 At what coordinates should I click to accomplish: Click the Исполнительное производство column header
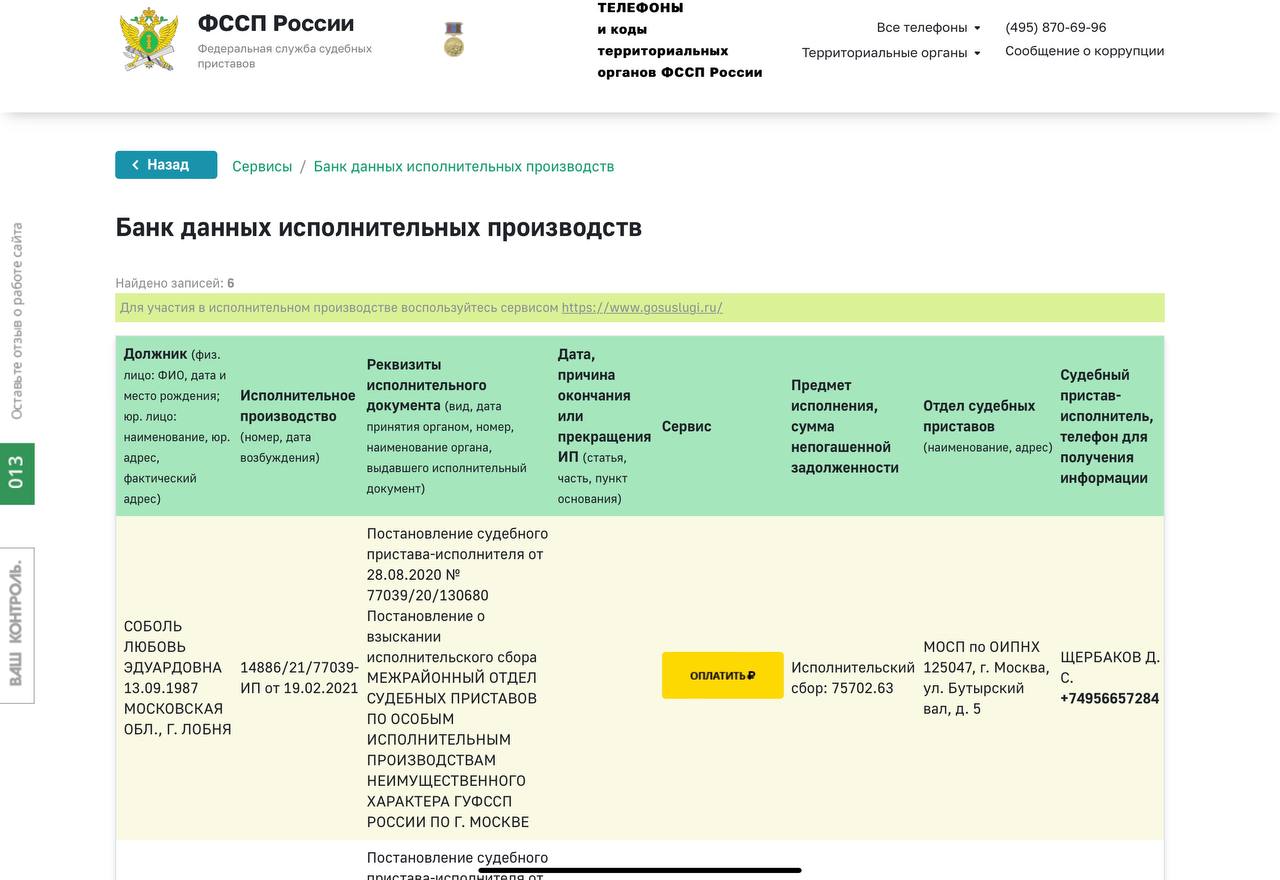(x=298, y=426)
